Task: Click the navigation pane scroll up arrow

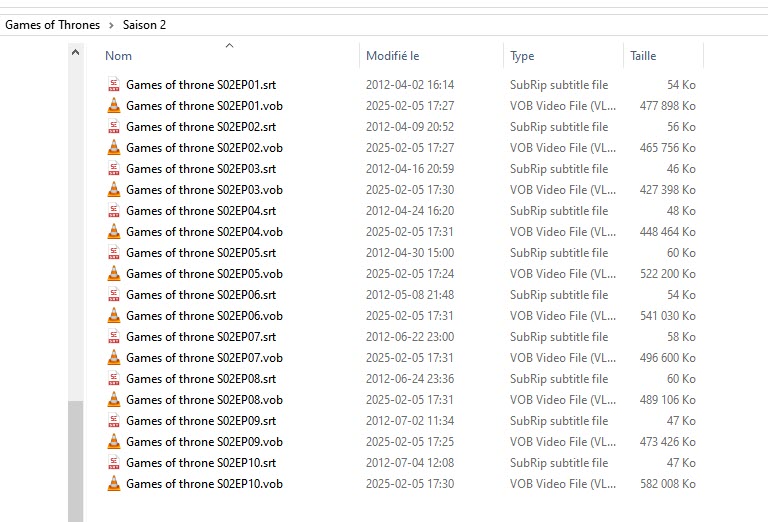Action: point(75,52)
